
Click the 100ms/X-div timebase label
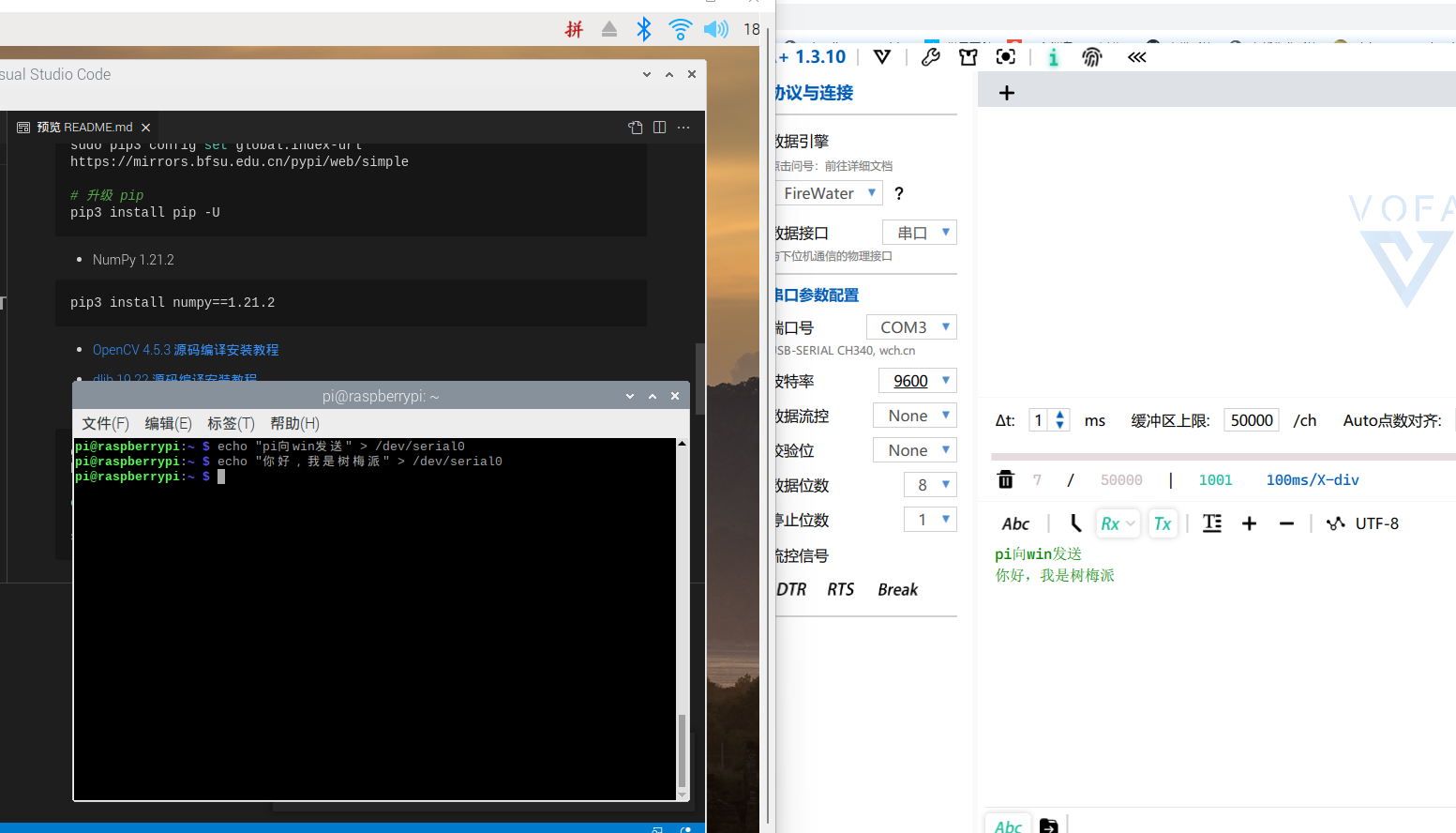[1312, 479]
